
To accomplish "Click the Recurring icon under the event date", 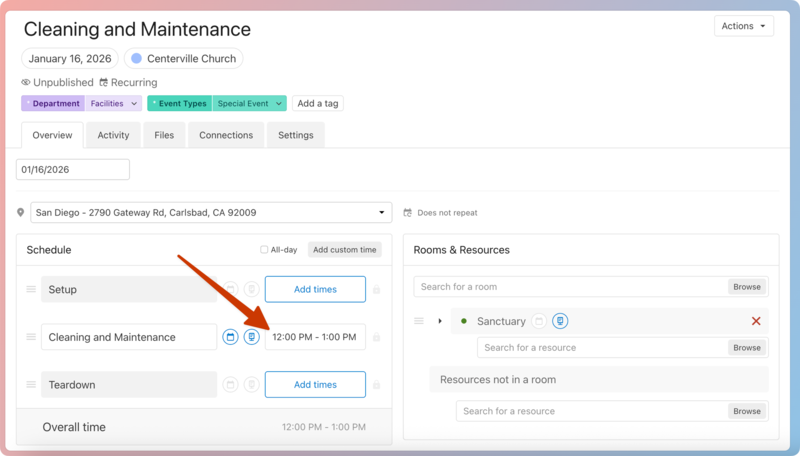I will pyautogui.click(x=103, y=82).
